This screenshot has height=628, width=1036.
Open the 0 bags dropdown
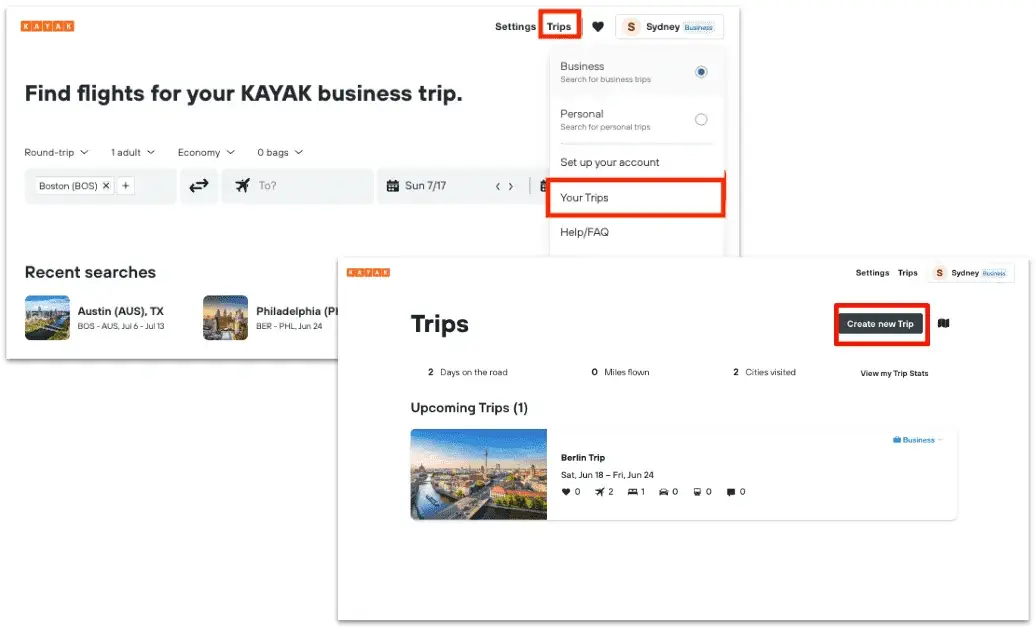(280, 153)
